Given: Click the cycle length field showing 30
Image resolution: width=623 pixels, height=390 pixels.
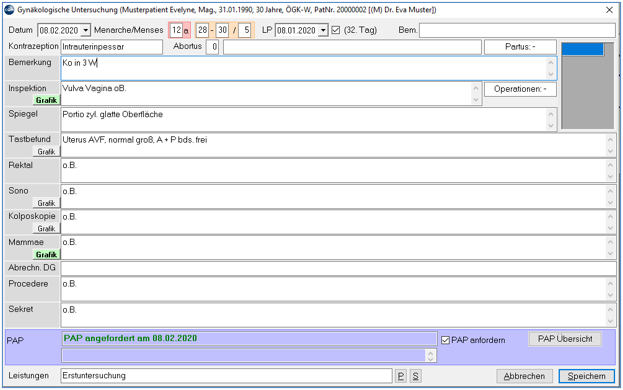Looking at the screenshot, I should [222, 30].
